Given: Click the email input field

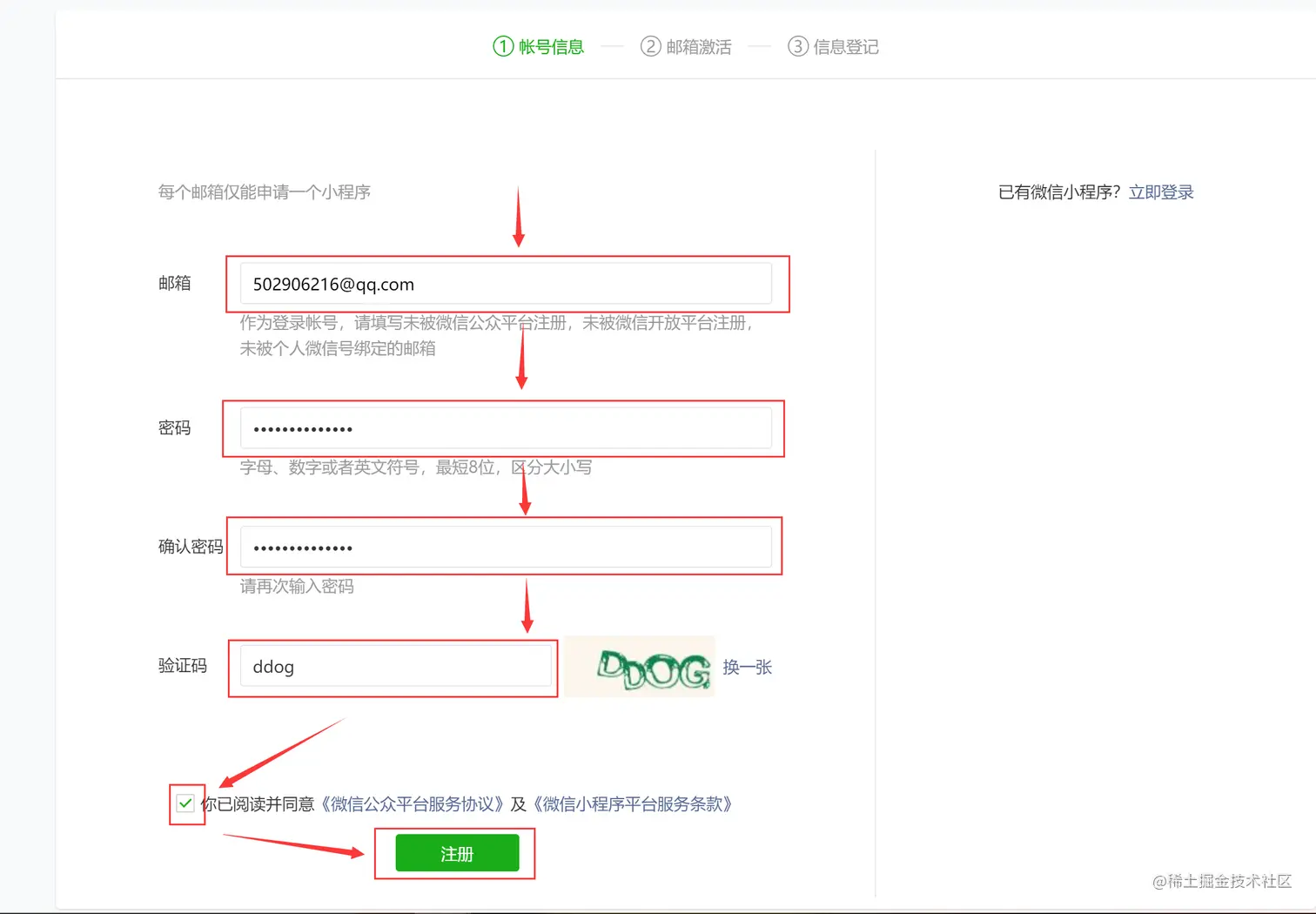Looking at the screenshot, I should click(x=506, y=284).
